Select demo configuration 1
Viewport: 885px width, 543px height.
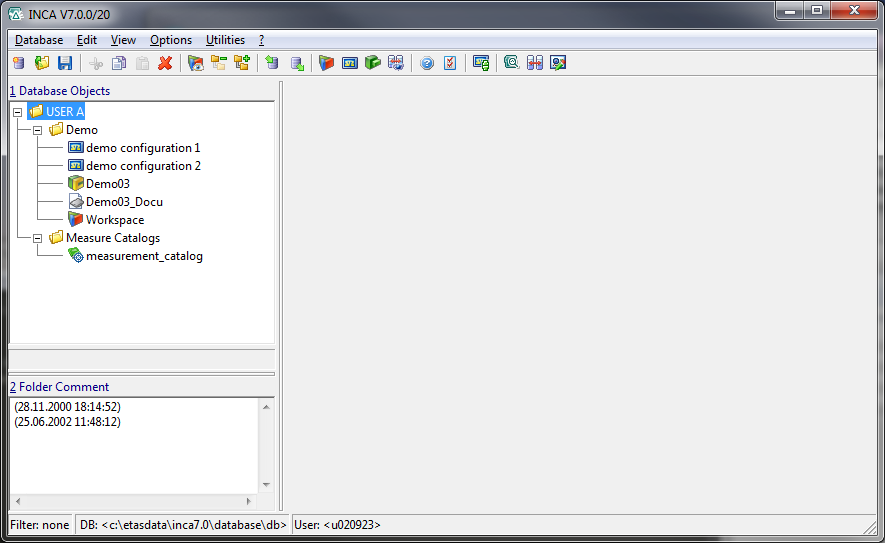(x=134, y=148)
